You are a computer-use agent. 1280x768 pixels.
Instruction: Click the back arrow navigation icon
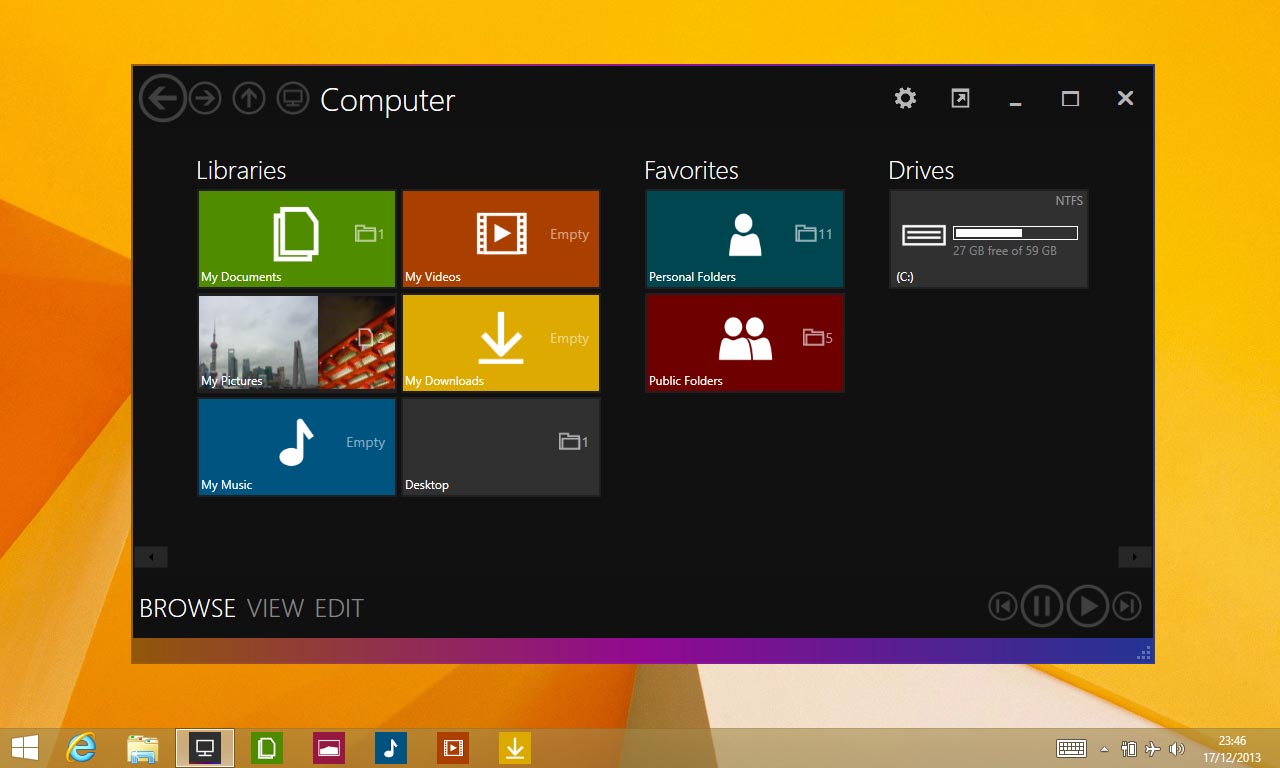tap(162, 98)
